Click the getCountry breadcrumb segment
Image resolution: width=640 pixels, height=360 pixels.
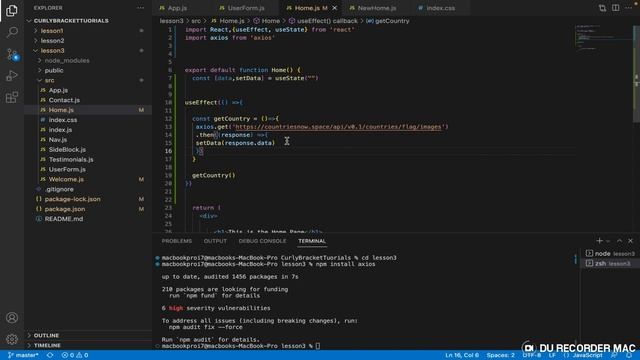click(x=388, y=21)
